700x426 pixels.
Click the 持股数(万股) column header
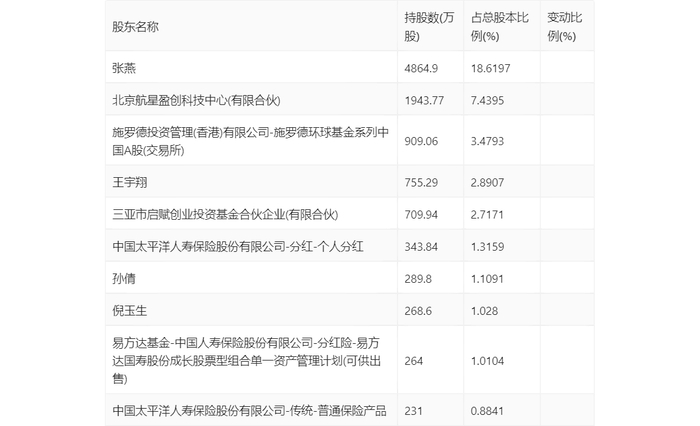click(x=429, y=27)
